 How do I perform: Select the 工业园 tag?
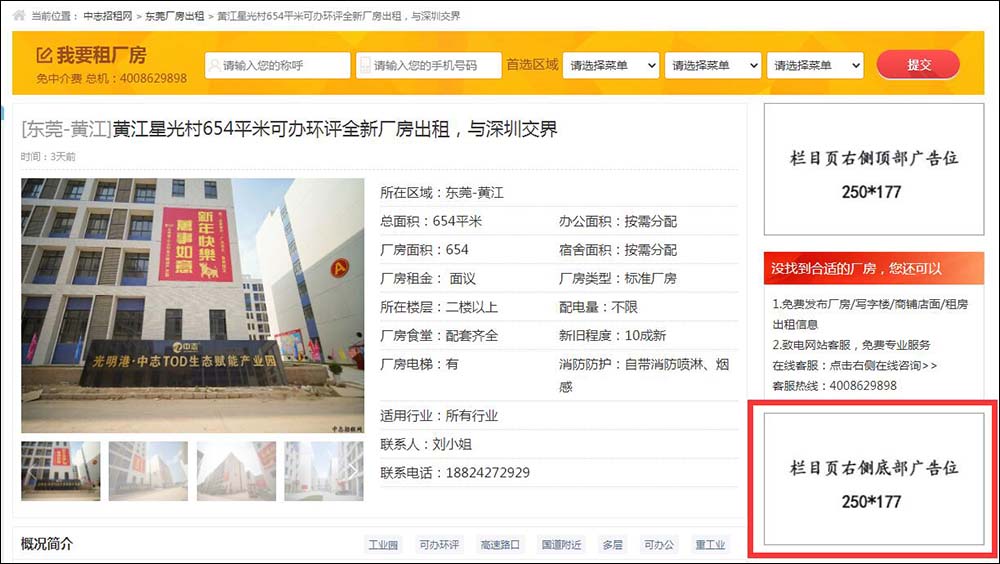pos(383,544)
